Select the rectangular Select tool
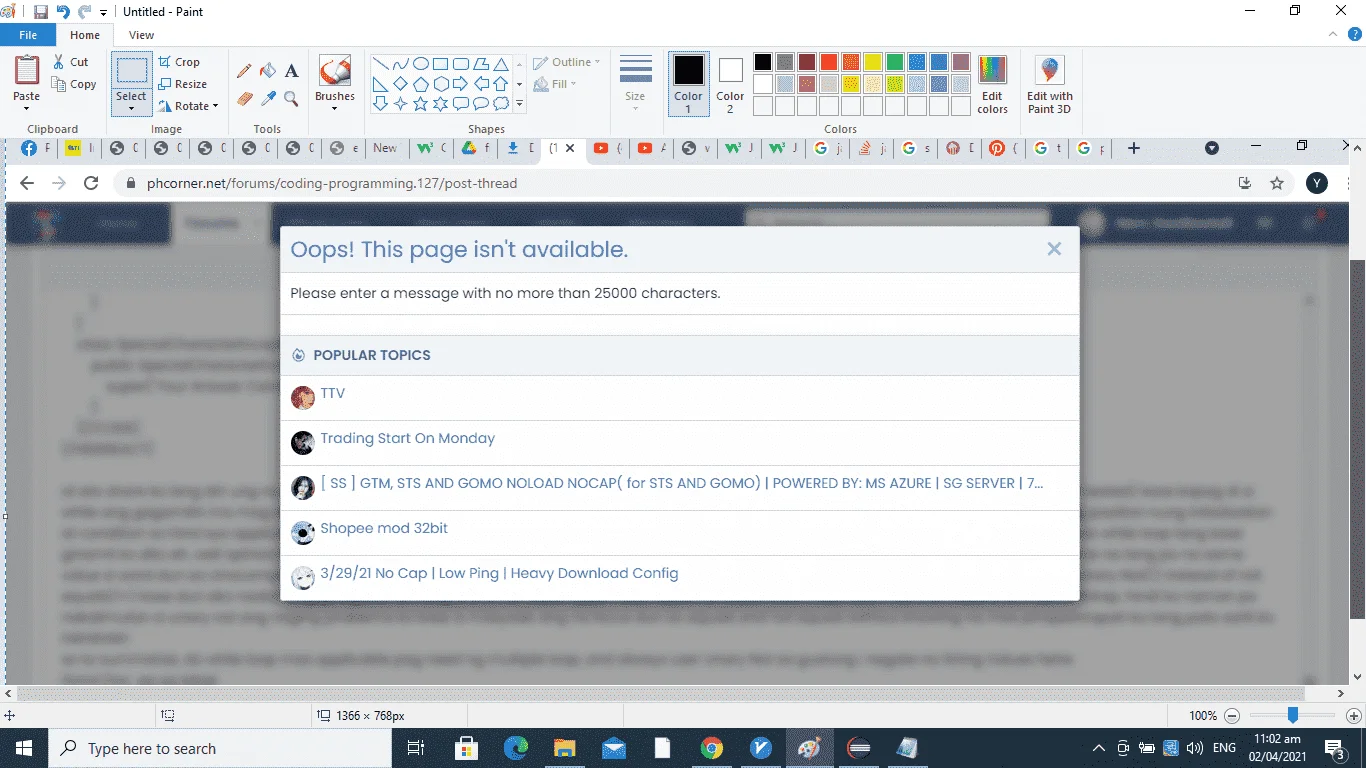1366x768 pixels. tap(131, 71)
